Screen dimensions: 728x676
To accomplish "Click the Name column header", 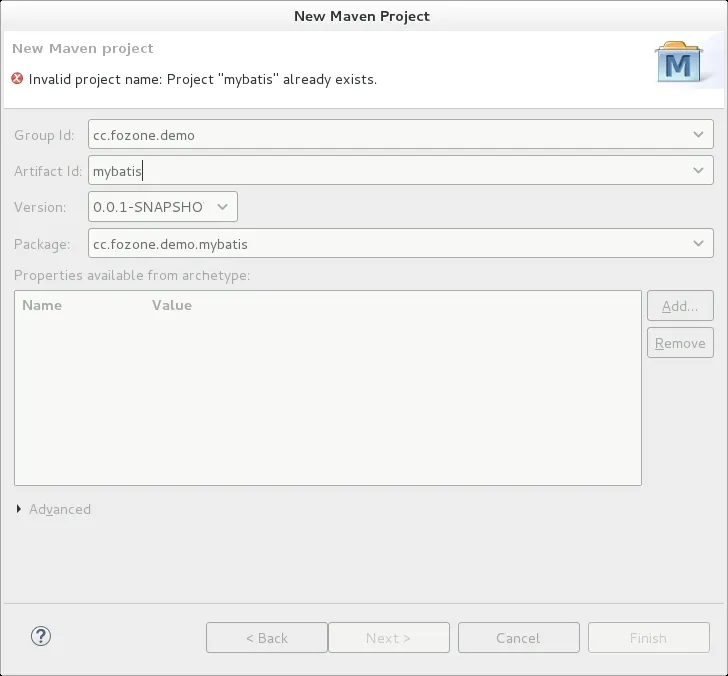I will click(x=42, y=305).
